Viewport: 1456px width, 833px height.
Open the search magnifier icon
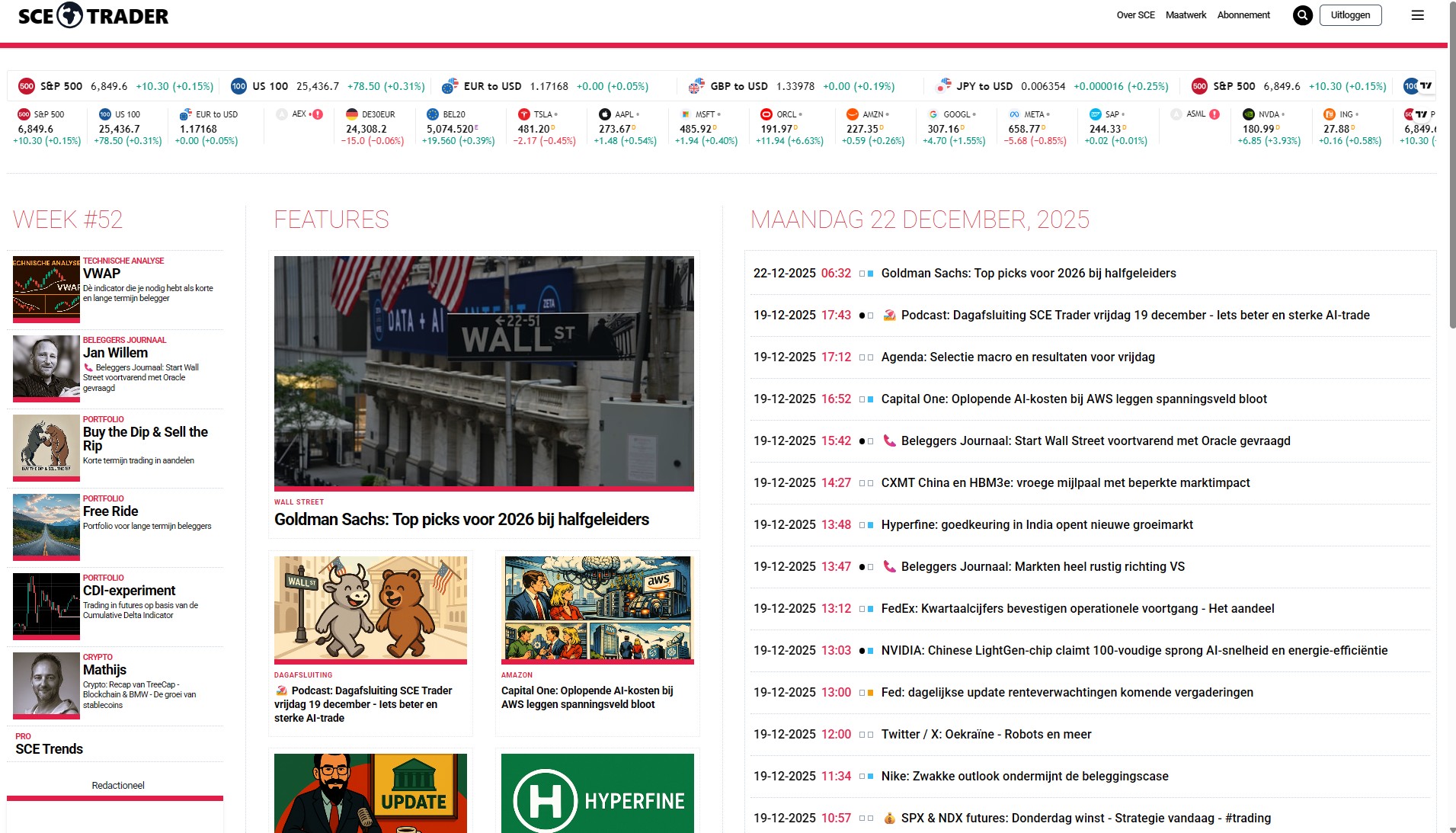click(1303, 15)
